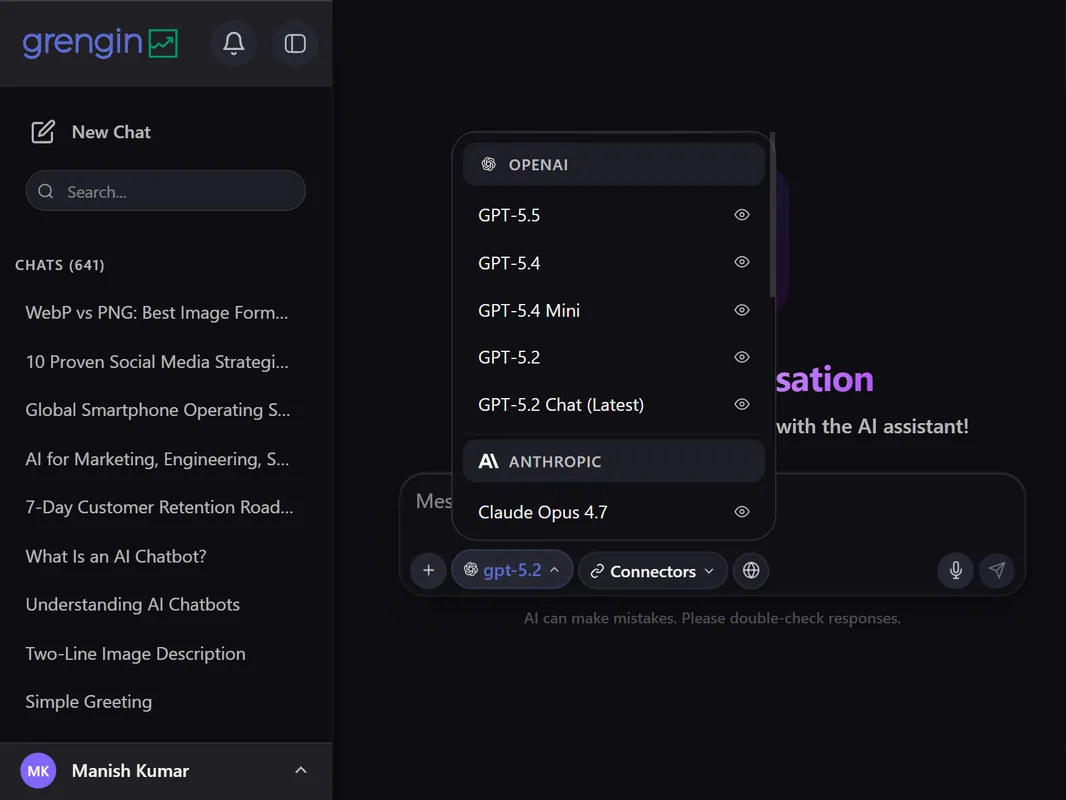Open chat WebP vs PNG: Best Image Form...

[157, 313]
